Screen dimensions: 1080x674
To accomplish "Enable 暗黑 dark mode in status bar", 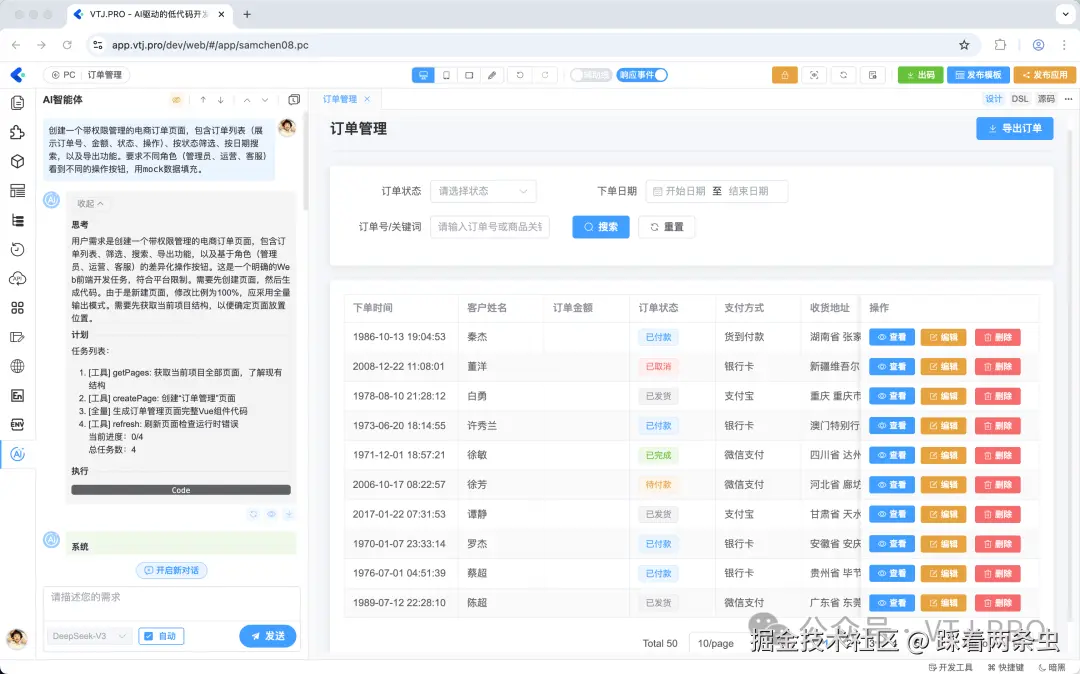I will [1055, 666].
